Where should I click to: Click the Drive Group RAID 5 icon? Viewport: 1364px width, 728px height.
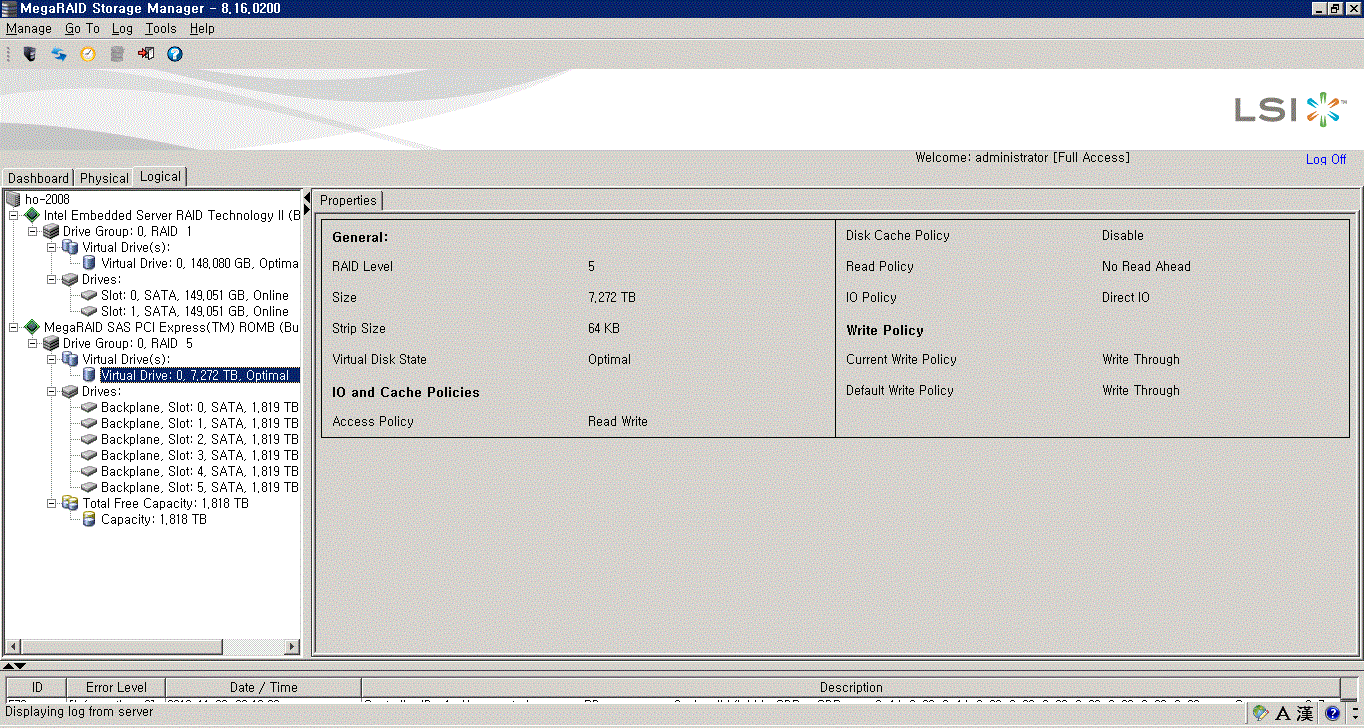[x=51, y=343]
